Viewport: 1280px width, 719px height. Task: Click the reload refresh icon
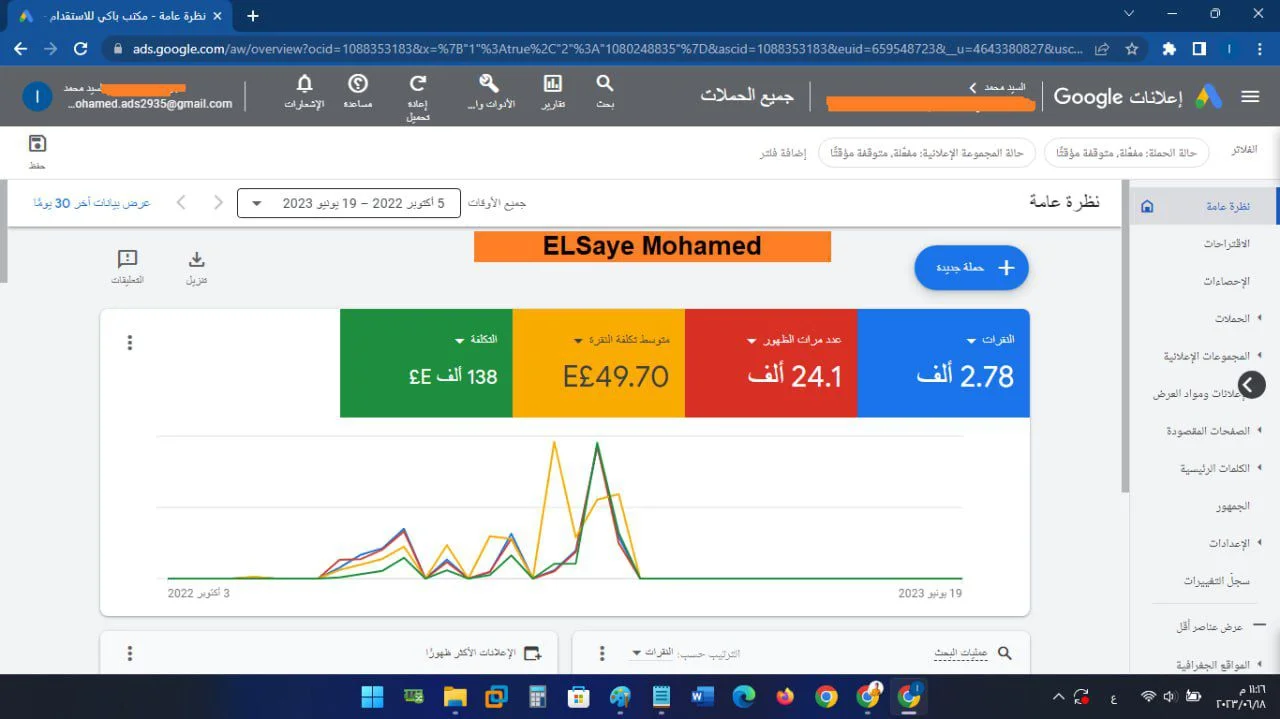coord(418,85)
